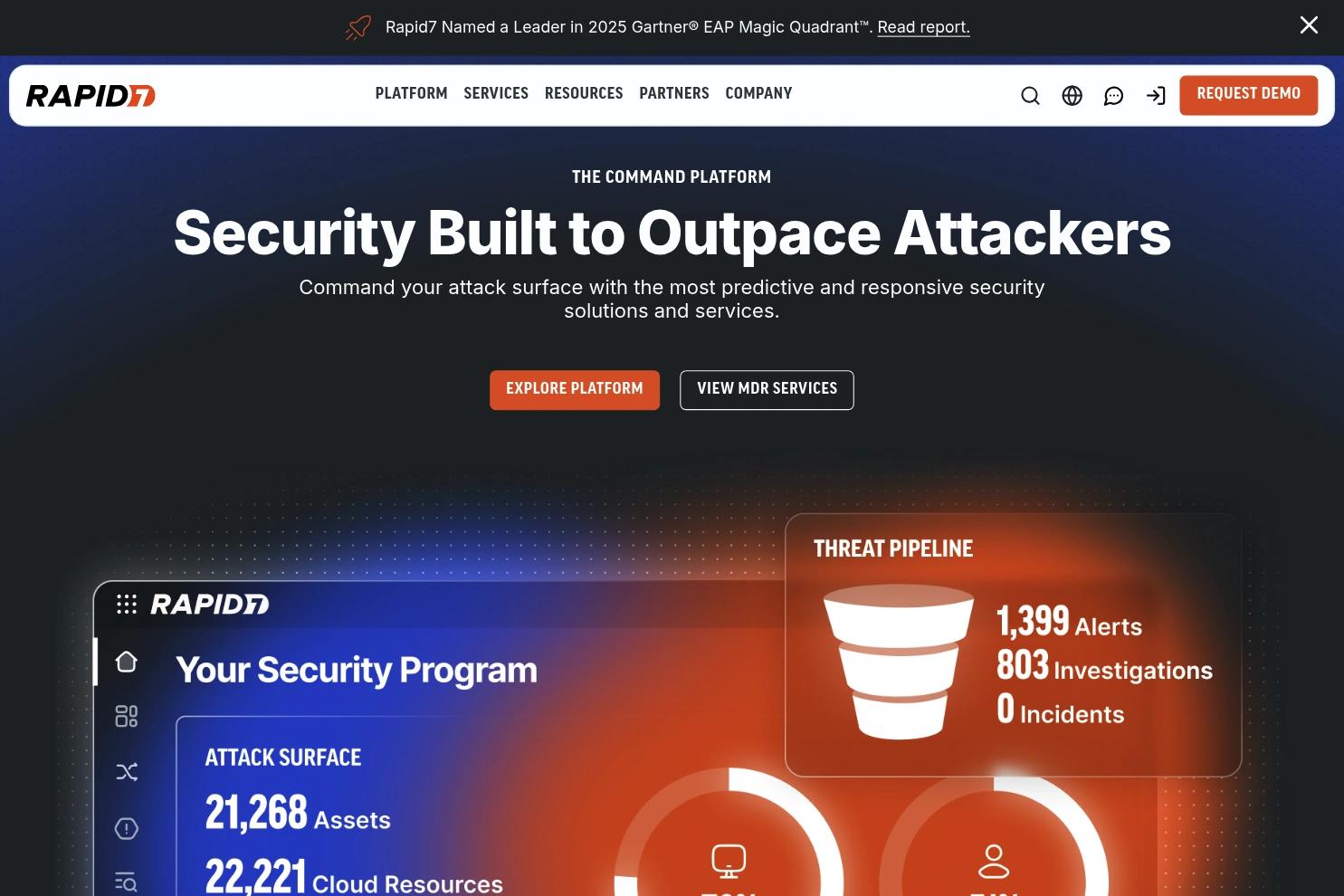Viewport: 1344px width, 896px height.
Task: Select the home icon in dashboard sidebar
Action: click(127, 662)
